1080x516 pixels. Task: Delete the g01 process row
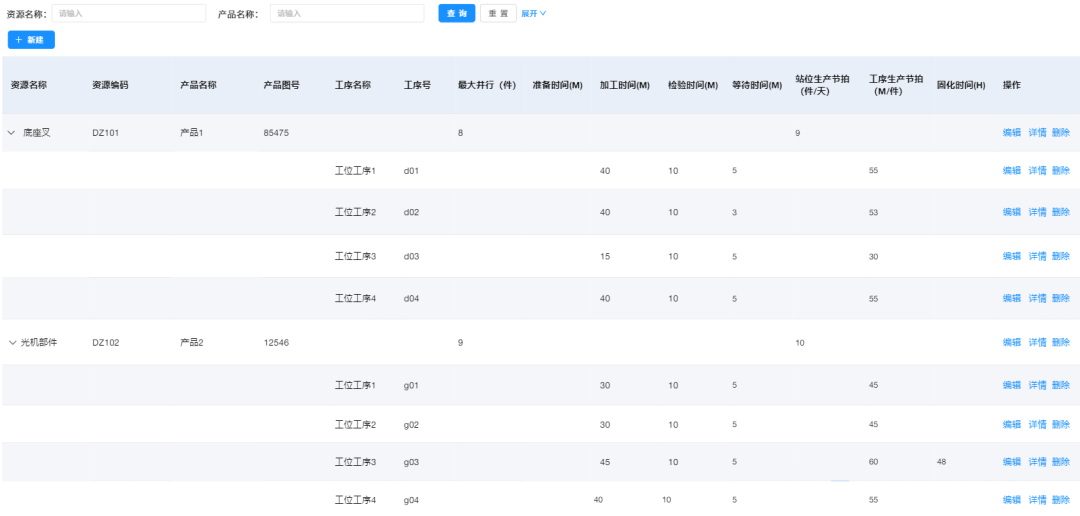[1061, 385]
